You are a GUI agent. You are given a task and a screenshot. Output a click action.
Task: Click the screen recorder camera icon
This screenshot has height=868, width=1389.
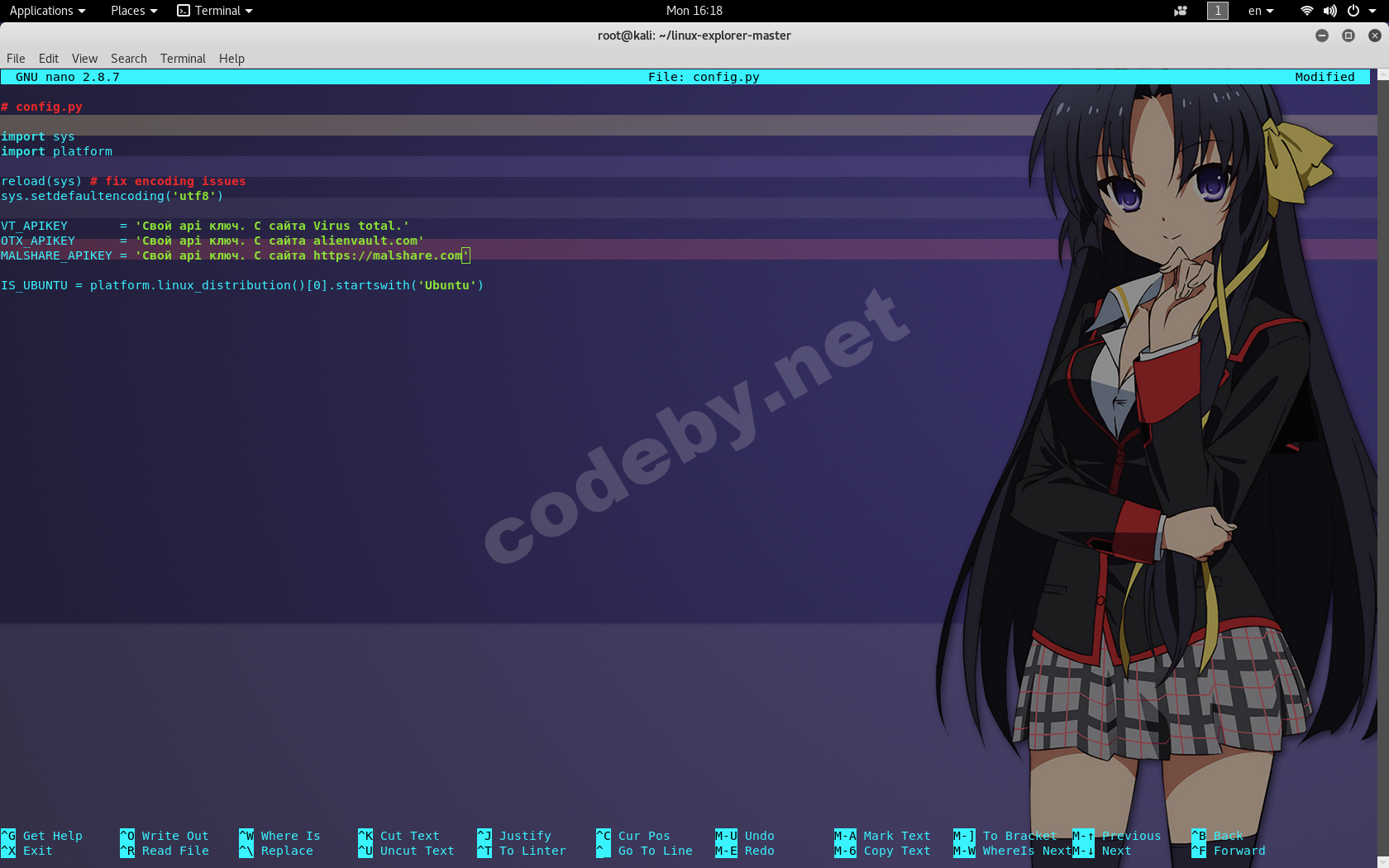pos(1181,11)
